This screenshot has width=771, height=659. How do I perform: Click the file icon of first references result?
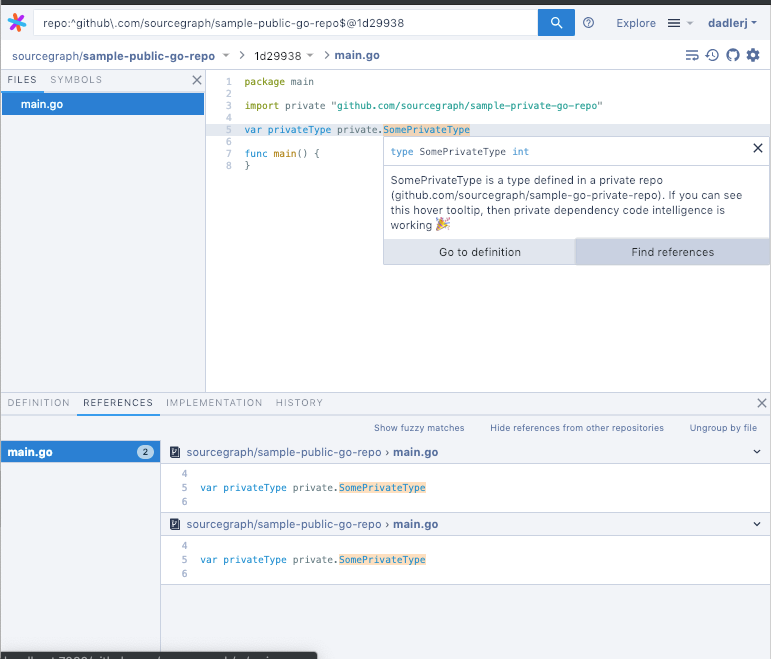click(x=175, y=452)
